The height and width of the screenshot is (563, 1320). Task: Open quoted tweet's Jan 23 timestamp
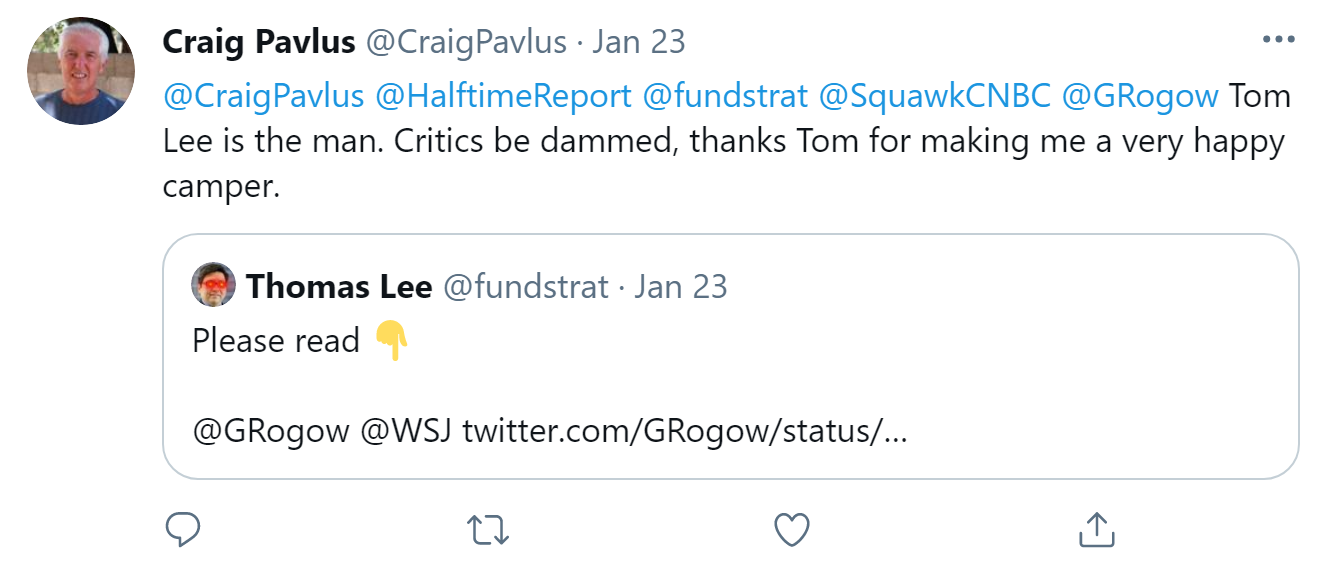[681, 288]
